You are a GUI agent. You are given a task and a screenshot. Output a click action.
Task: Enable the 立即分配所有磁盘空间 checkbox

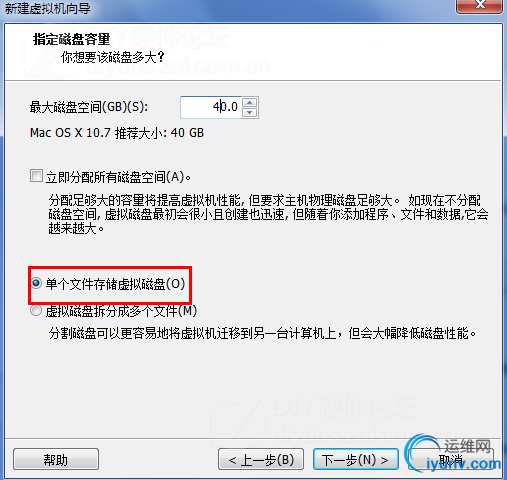(36, 176)
